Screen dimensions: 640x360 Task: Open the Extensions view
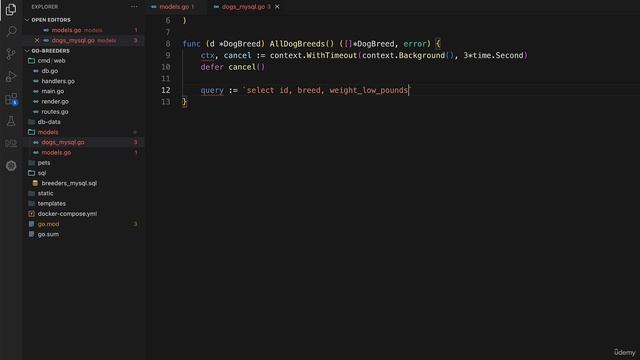tap(11, 99)
